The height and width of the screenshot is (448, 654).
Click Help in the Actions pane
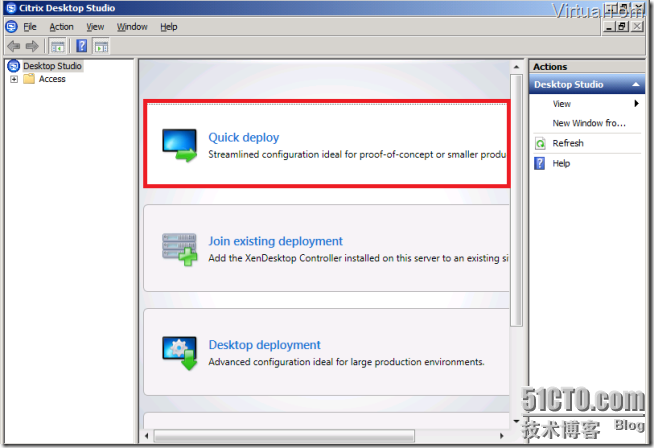point(561,164)
